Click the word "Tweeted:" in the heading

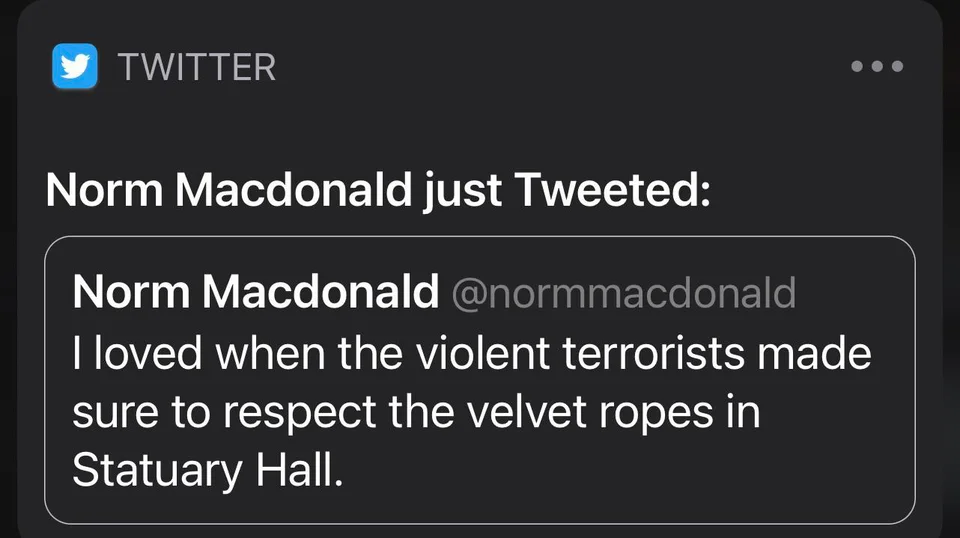612,189
